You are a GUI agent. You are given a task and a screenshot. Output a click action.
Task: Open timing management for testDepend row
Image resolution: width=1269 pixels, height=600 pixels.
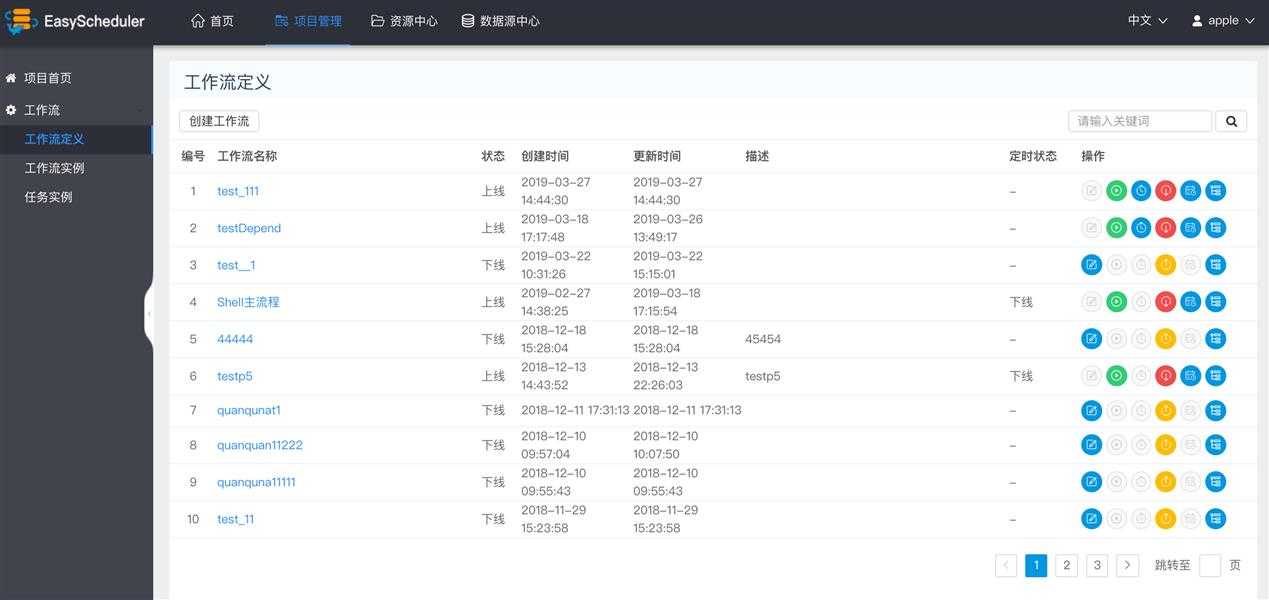(x=1190, y=228)
